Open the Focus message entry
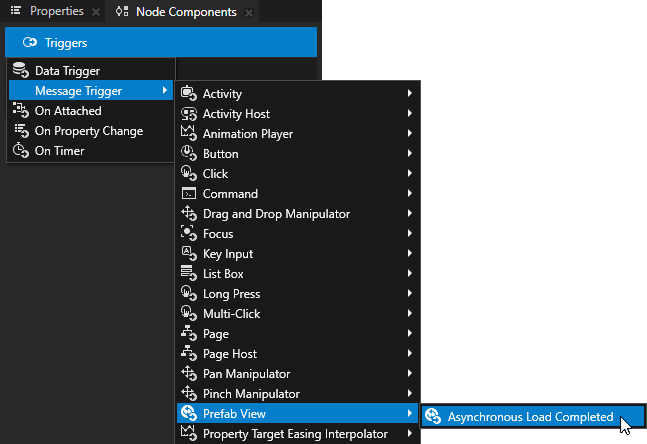The height and width of the screenshot is (444, 647). (298, 234)
